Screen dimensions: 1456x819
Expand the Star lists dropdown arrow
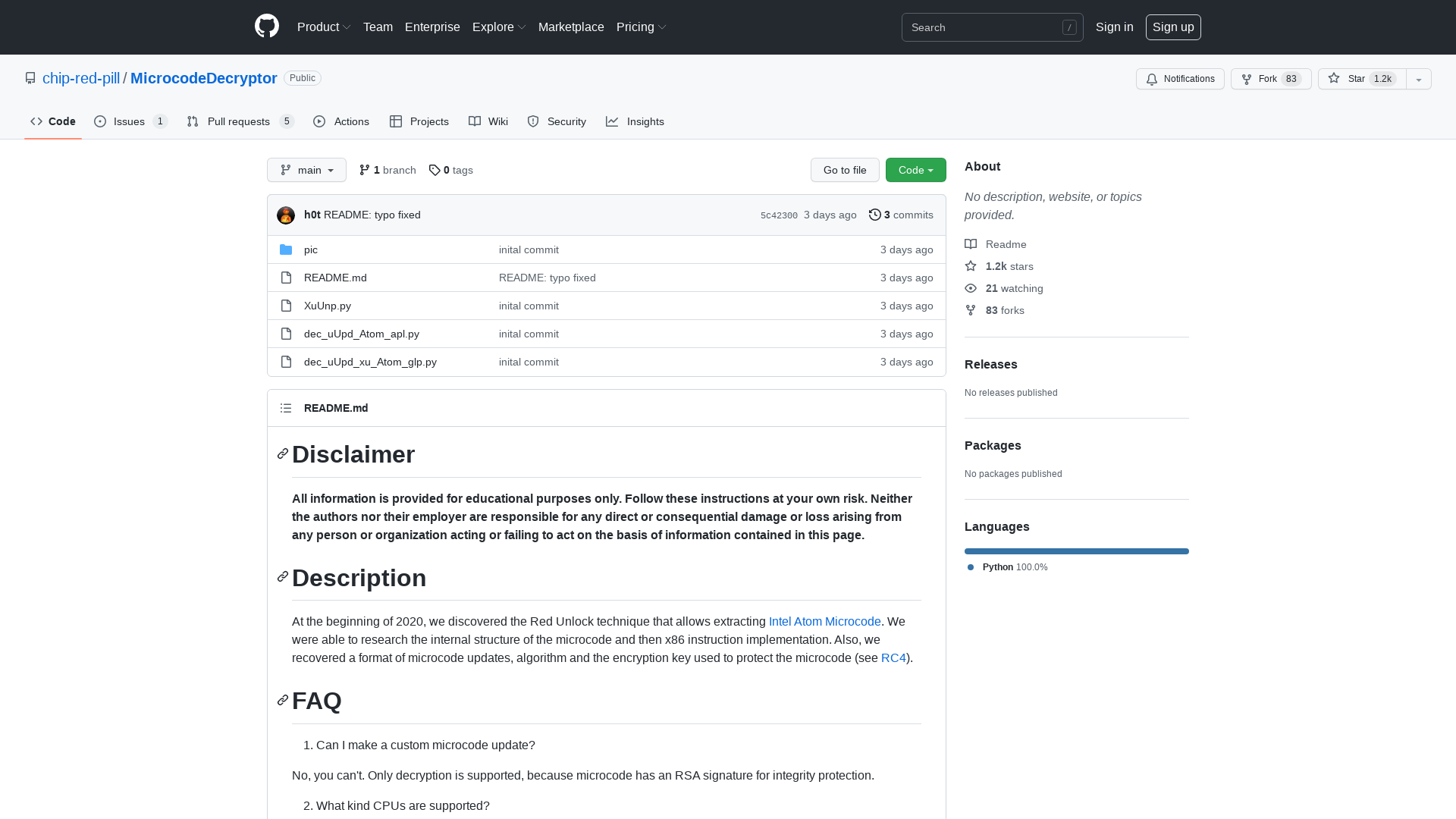coord(1419,79)
